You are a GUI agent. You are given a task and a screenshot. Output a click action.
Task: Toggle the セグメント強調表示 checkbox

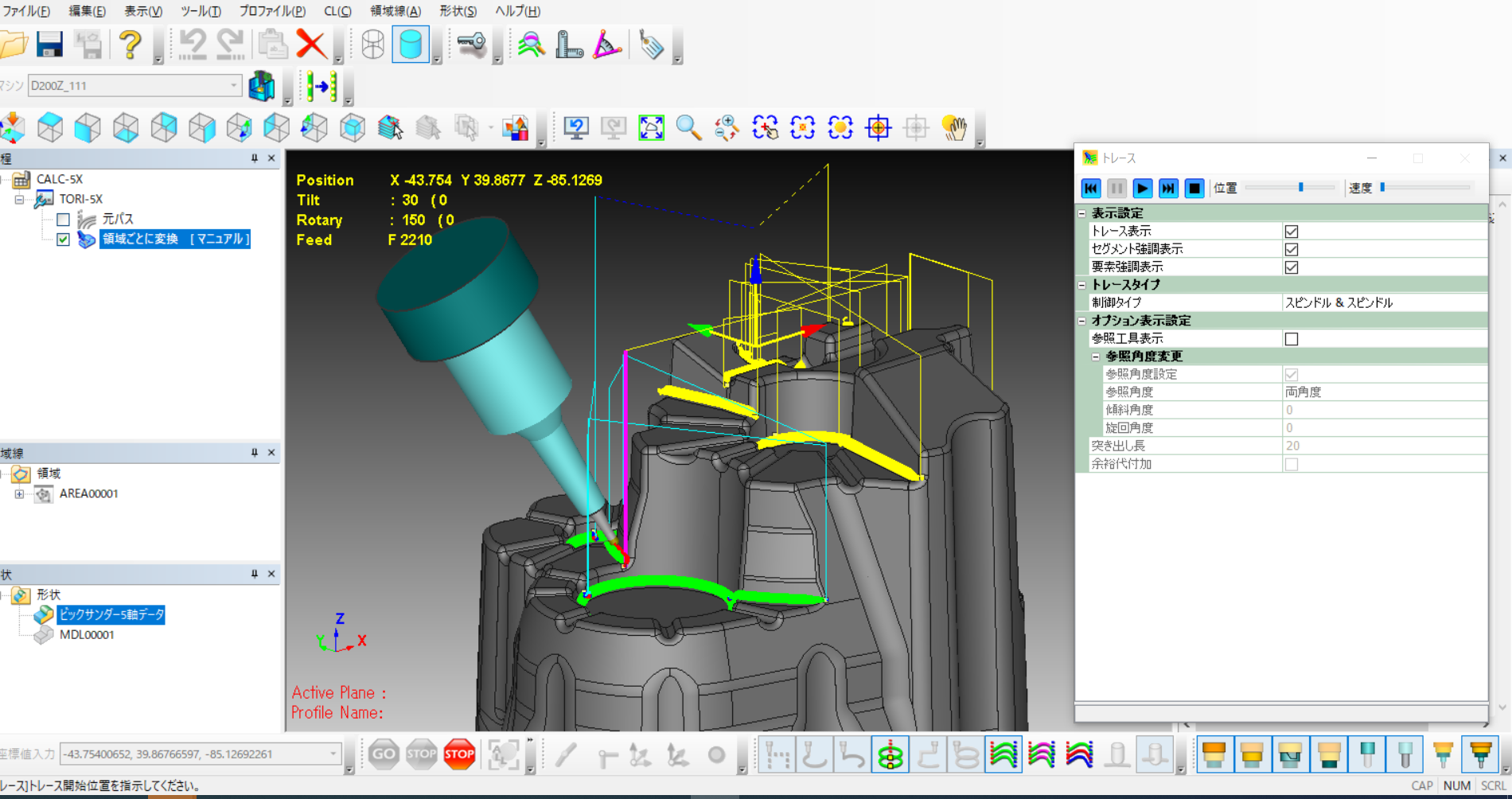pos(1292,249)
